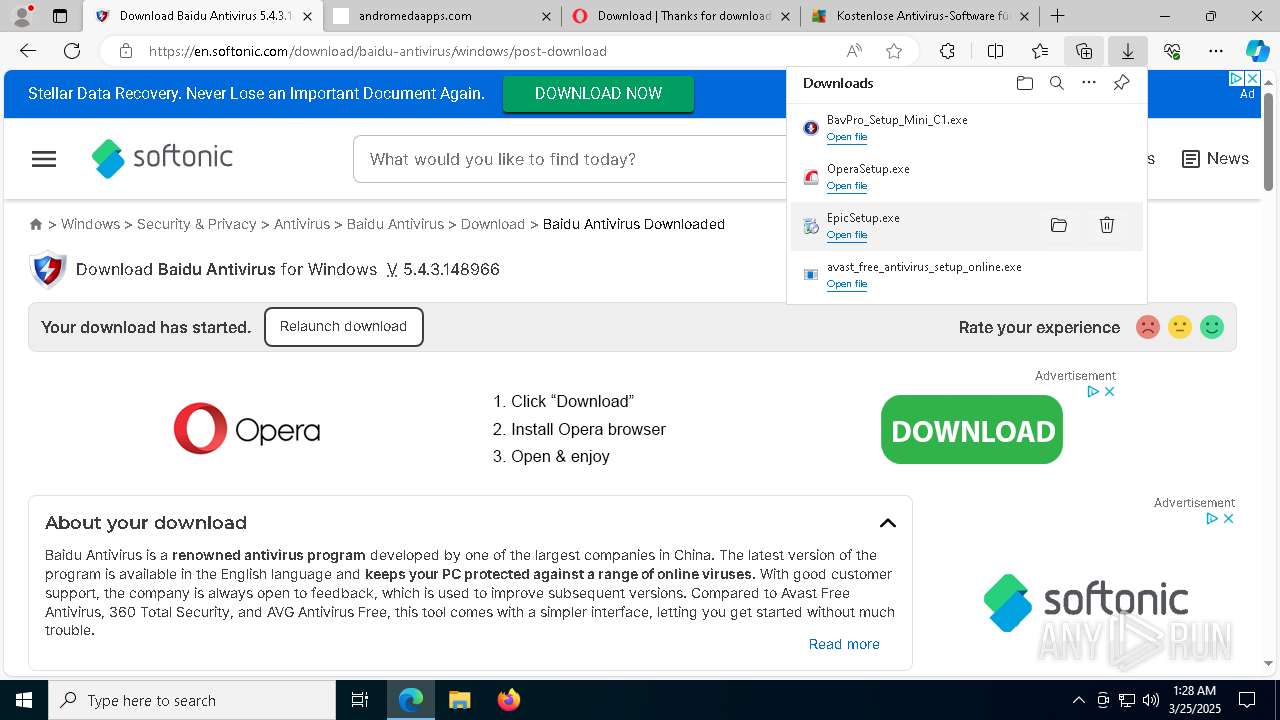Click the green DOWNLOAD ad button
Image resolution: width=1280 pixels, height=720 pixels.
pos(972,430)
